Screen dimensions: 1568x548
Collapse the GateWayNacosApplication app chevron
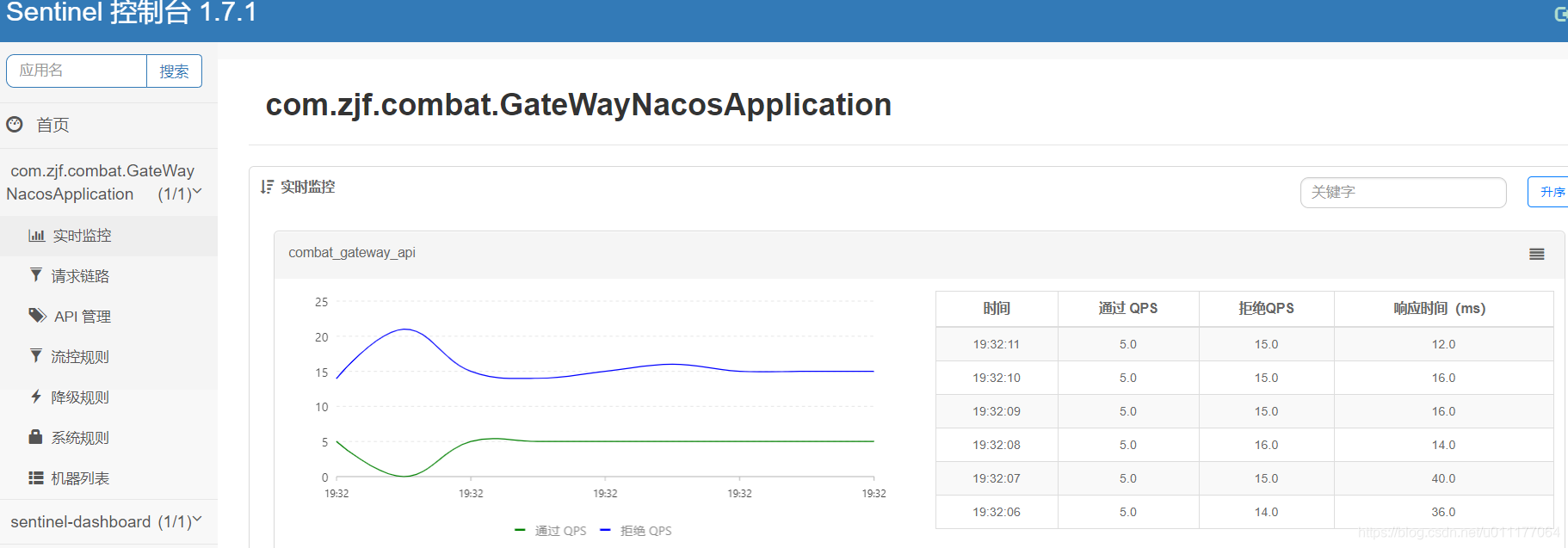coord(197,192)
